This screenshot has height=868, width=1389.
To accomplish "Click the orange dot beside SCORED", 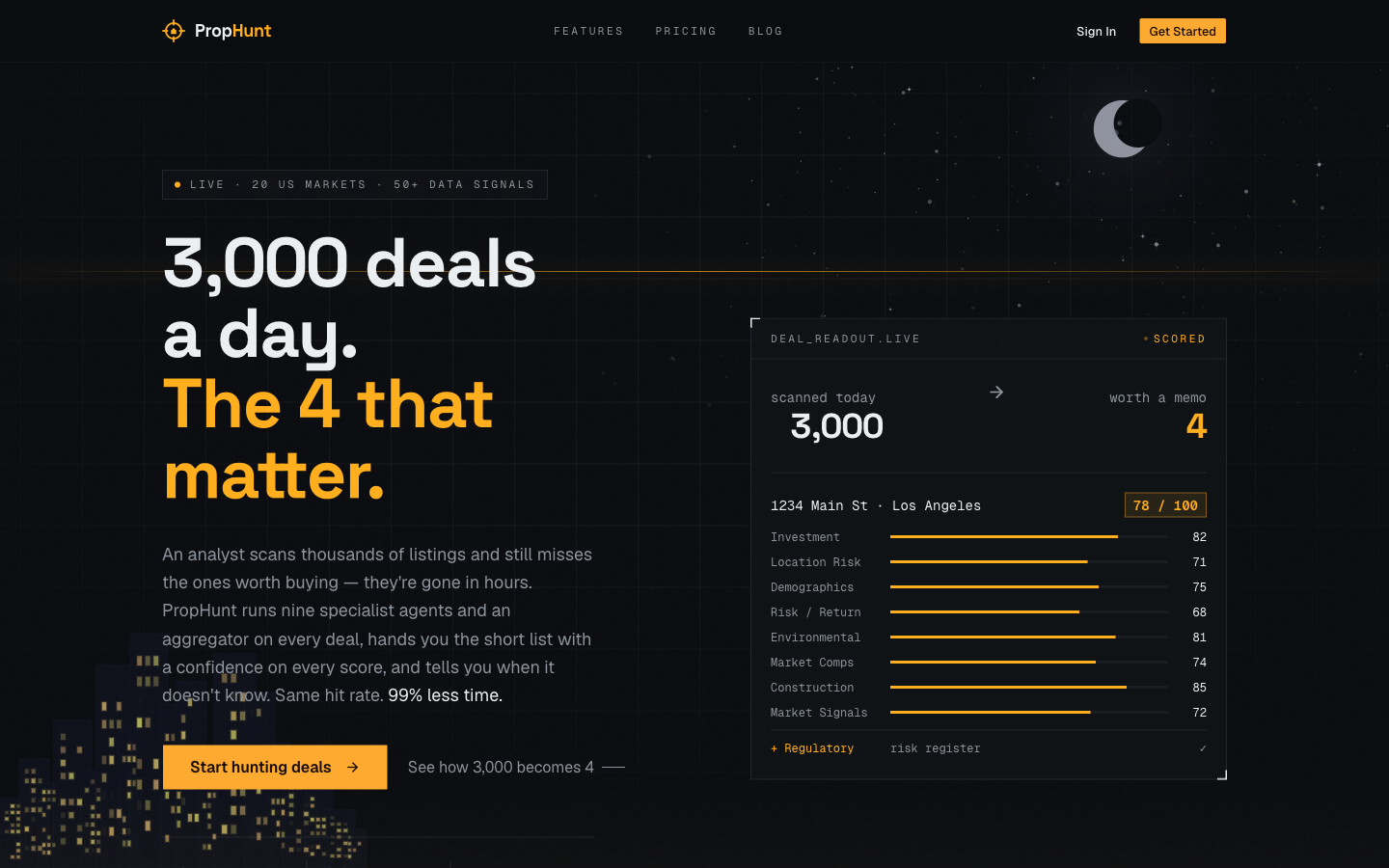I will pyautogui.click(x=1146, y=339).
